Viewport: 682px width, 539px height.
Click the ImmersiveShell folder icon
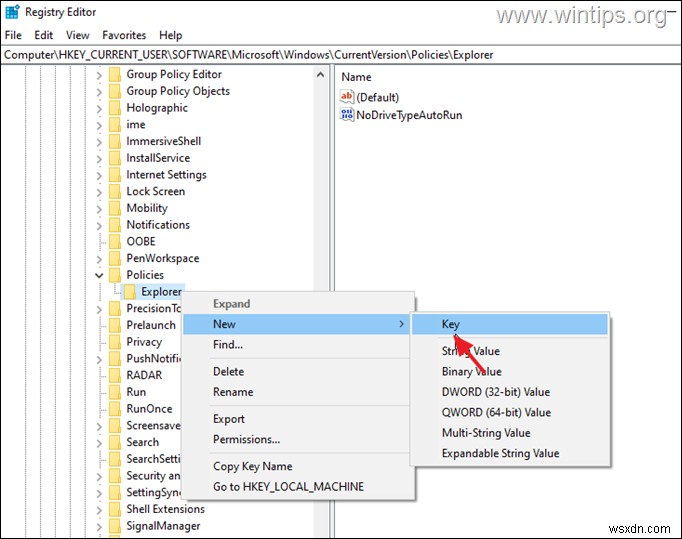pyautogui.click(x=115, y=141)
